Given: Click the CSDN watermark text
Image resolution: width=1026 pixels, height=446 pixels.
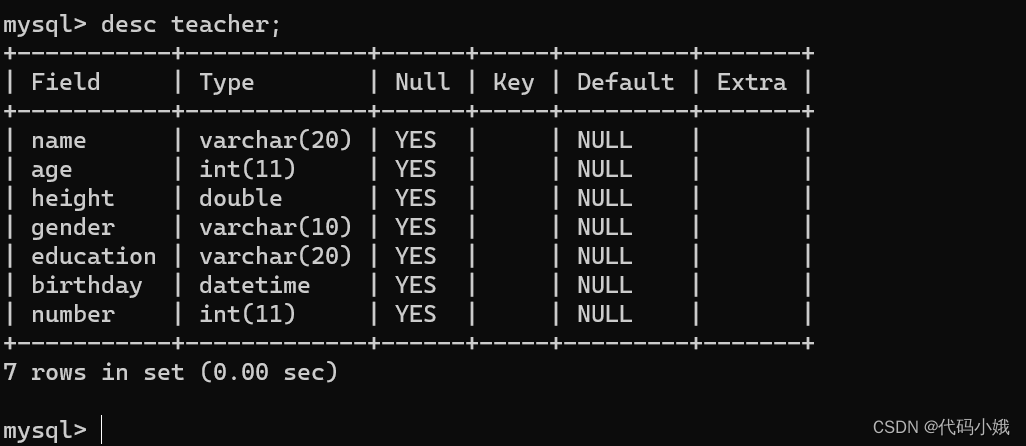Looking at the screenshot, I should tap(940, 427).
